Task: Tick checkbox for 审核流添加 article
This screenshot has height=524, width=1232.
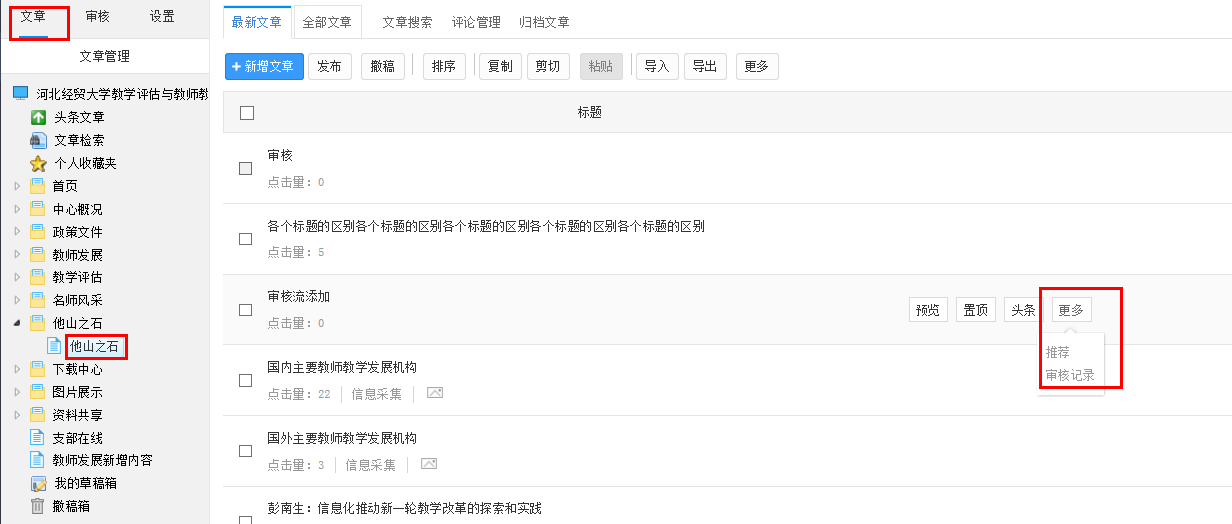Action: click(x=245, y=310)
